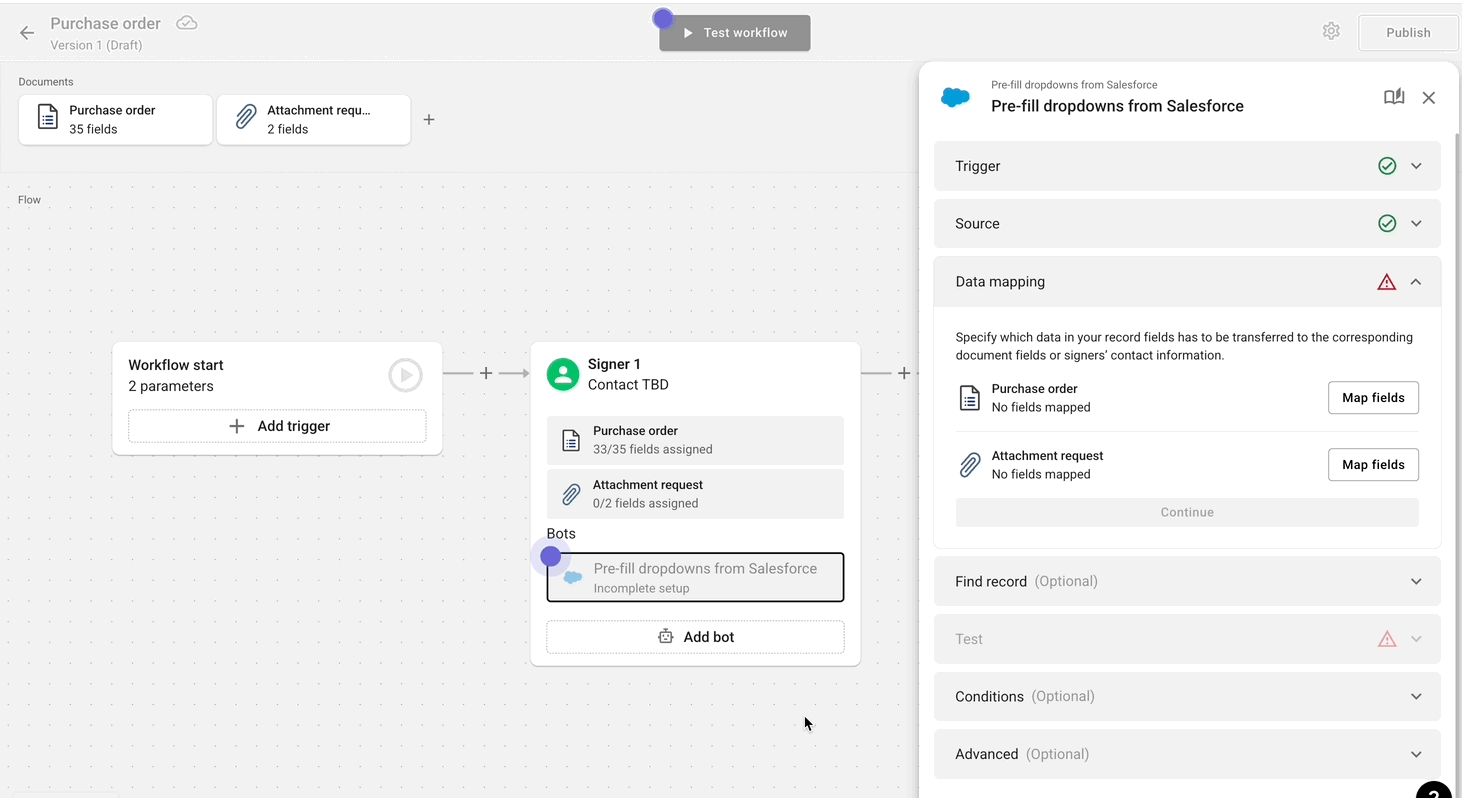Expand the Find record section
Viewport: 1462px width, 798px height.
tap(1416, 581)
